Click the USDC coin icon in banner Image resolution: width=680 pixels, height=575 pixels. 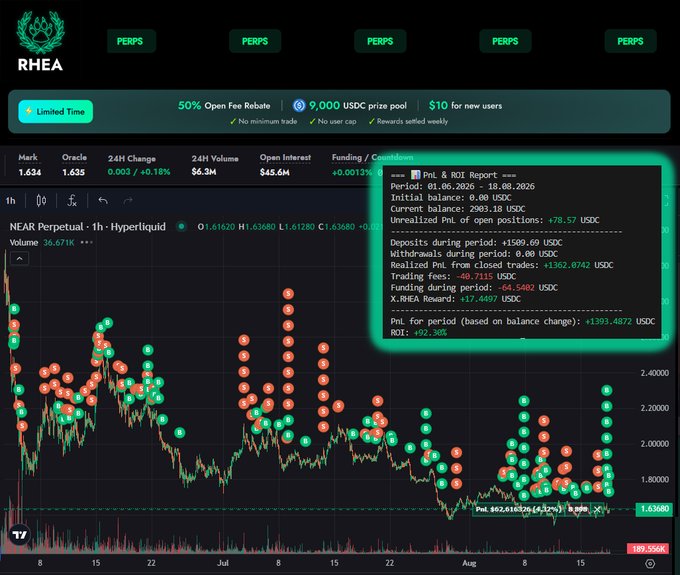[299, 105]
